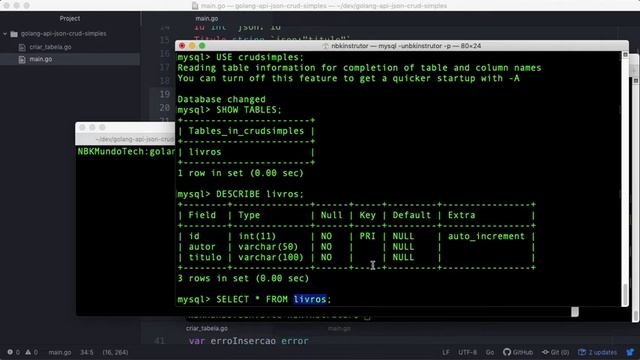Open go-to-line via 34:5 cursor position
Image resolution: width=640 pixels, height=360 pixels.
tap(87, 352)
